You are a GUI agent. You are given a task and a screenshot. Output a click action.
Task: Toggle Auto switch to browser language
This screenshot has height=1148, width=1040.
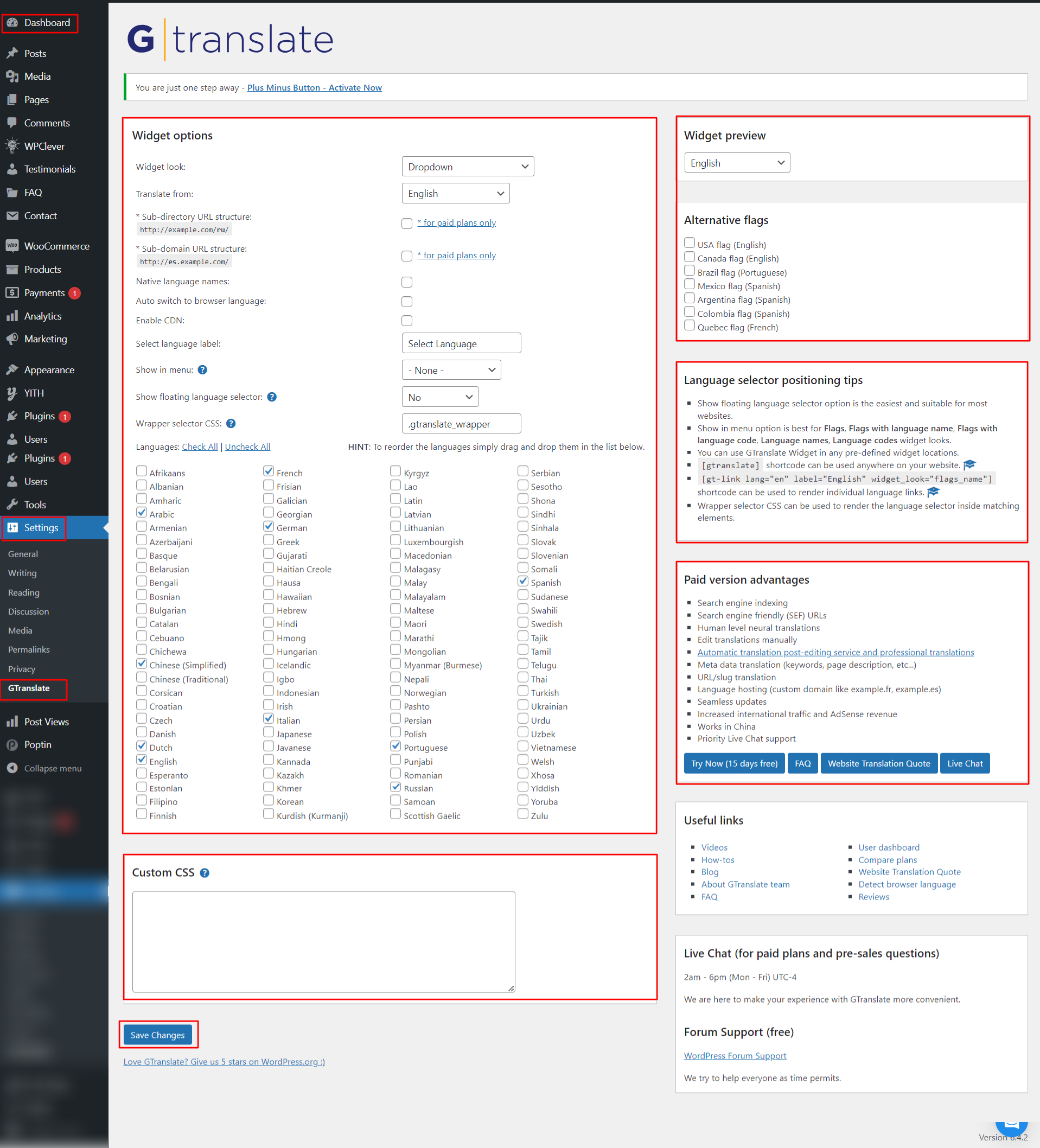point(407,301)
